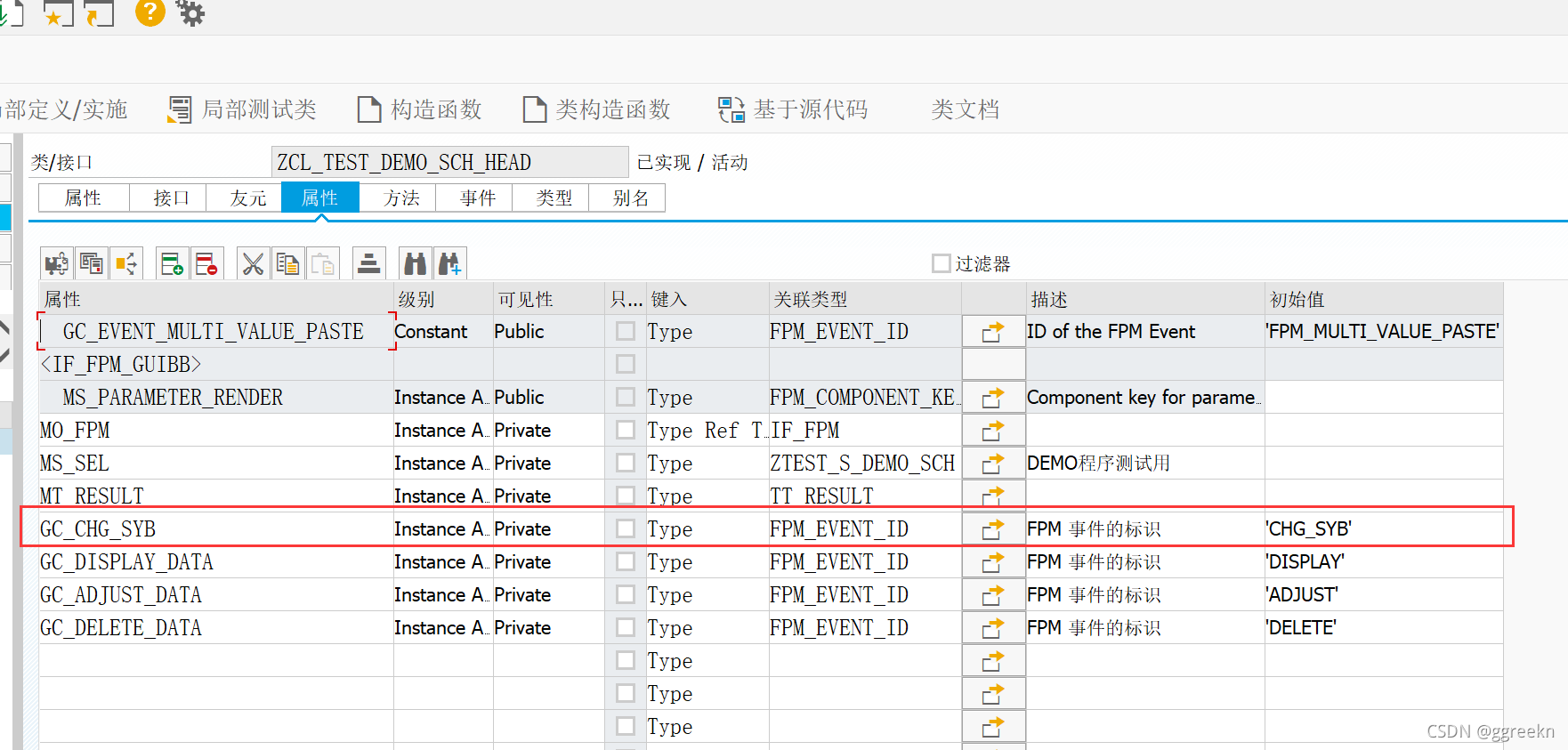Viewport: 1568px width, 750px height.
Task: Open direct type entry for GC_EVENT_MULTI_VALUE_PASTE
Action: tap(993, 332)
